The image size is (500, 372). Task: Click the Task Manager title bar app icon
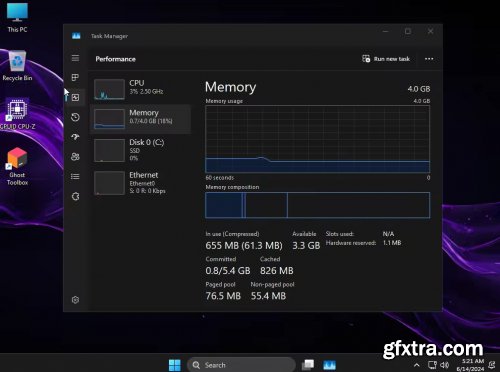76,36
